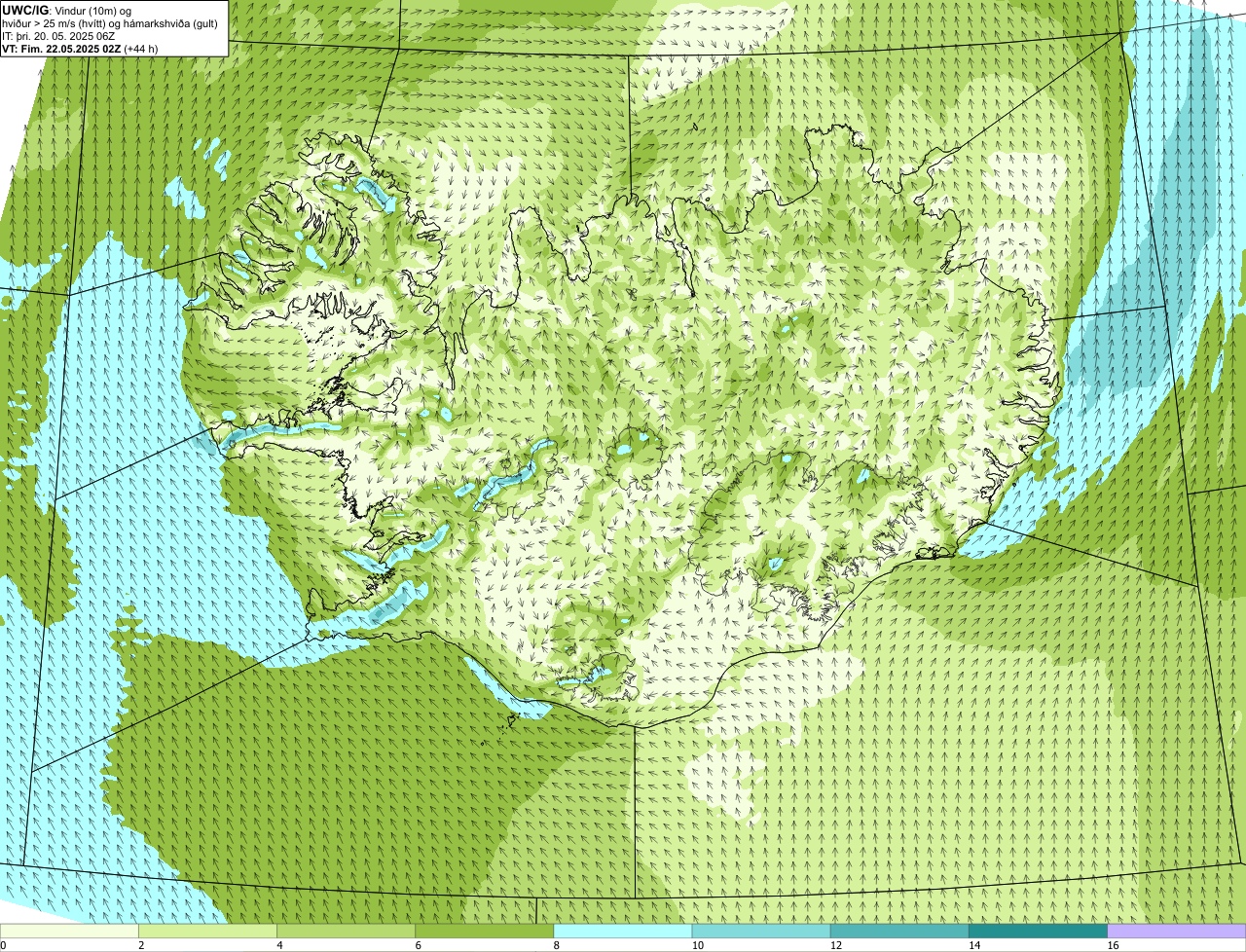Click the legend scale label '4'
The height and width of the screenshot is (952, 1246).
[279, 945]
